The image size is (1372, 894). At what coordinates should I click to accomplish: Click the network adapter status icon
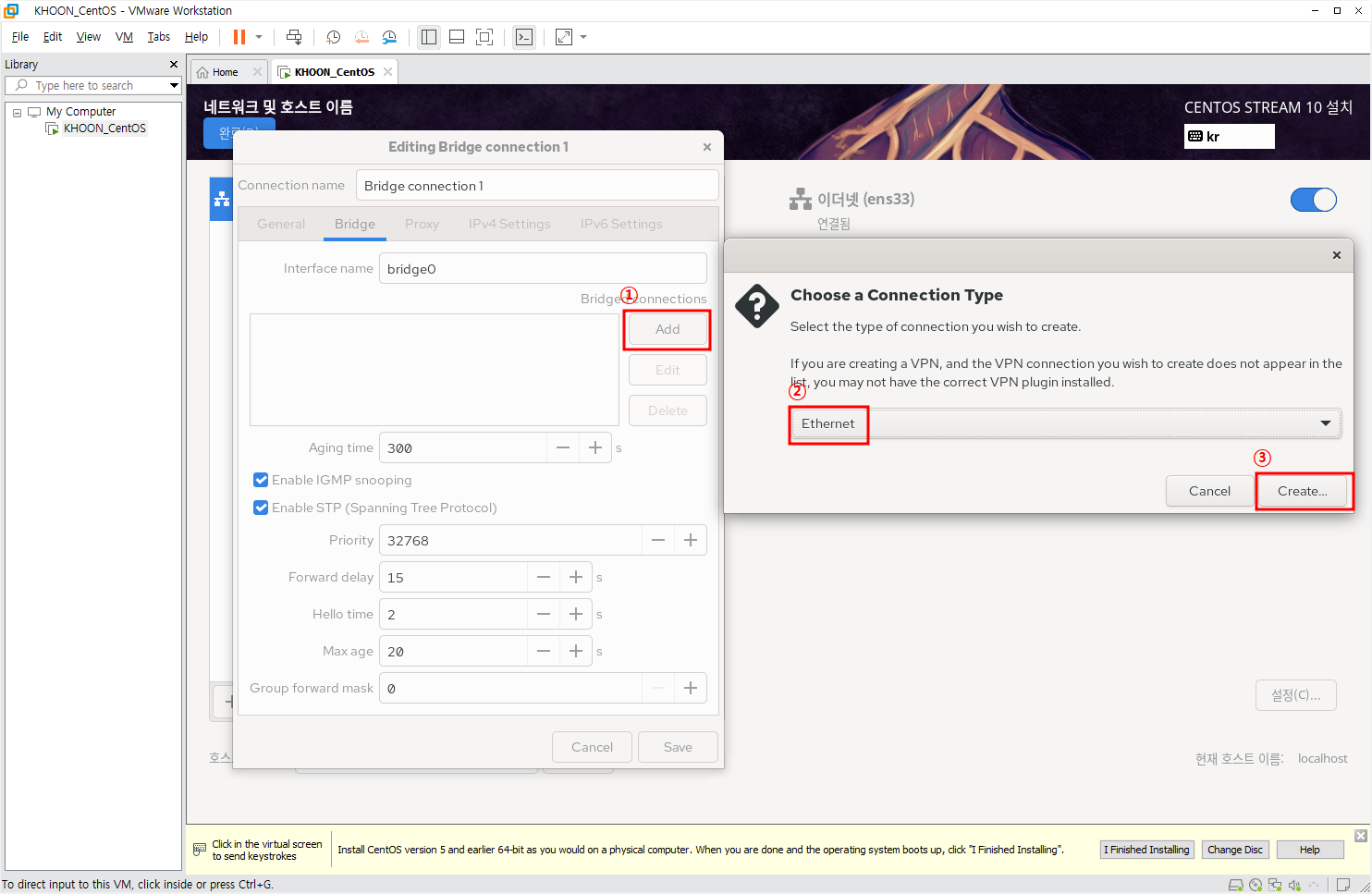click(x=1275, y=885)
